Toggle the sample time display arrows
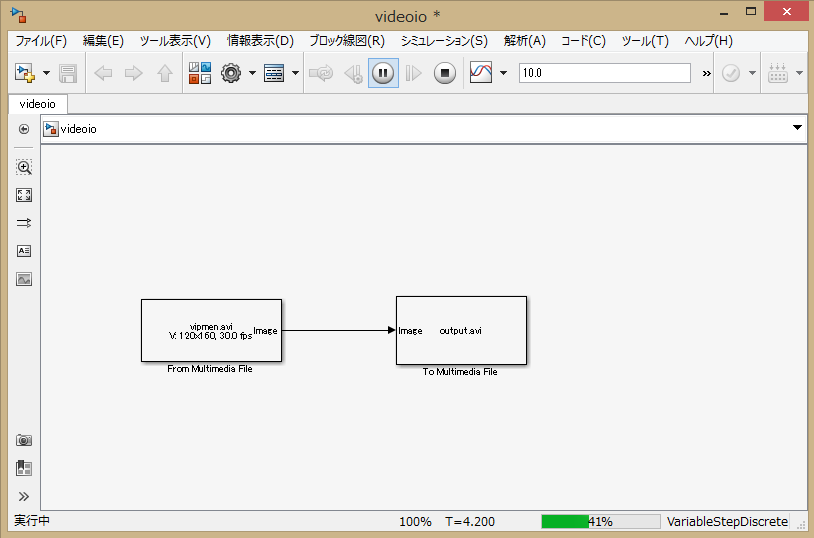 (24, 223)
